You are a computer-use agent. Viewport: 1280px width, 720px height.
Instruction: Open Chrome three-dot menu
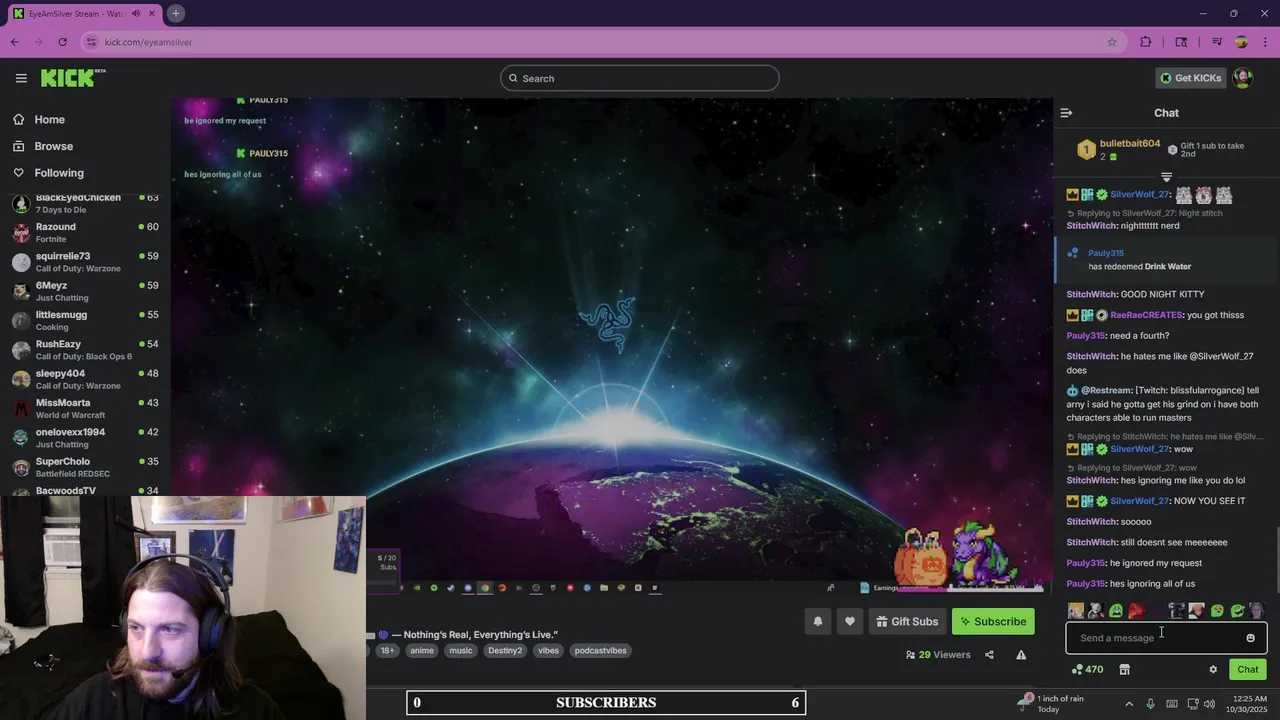[1263, 42]
